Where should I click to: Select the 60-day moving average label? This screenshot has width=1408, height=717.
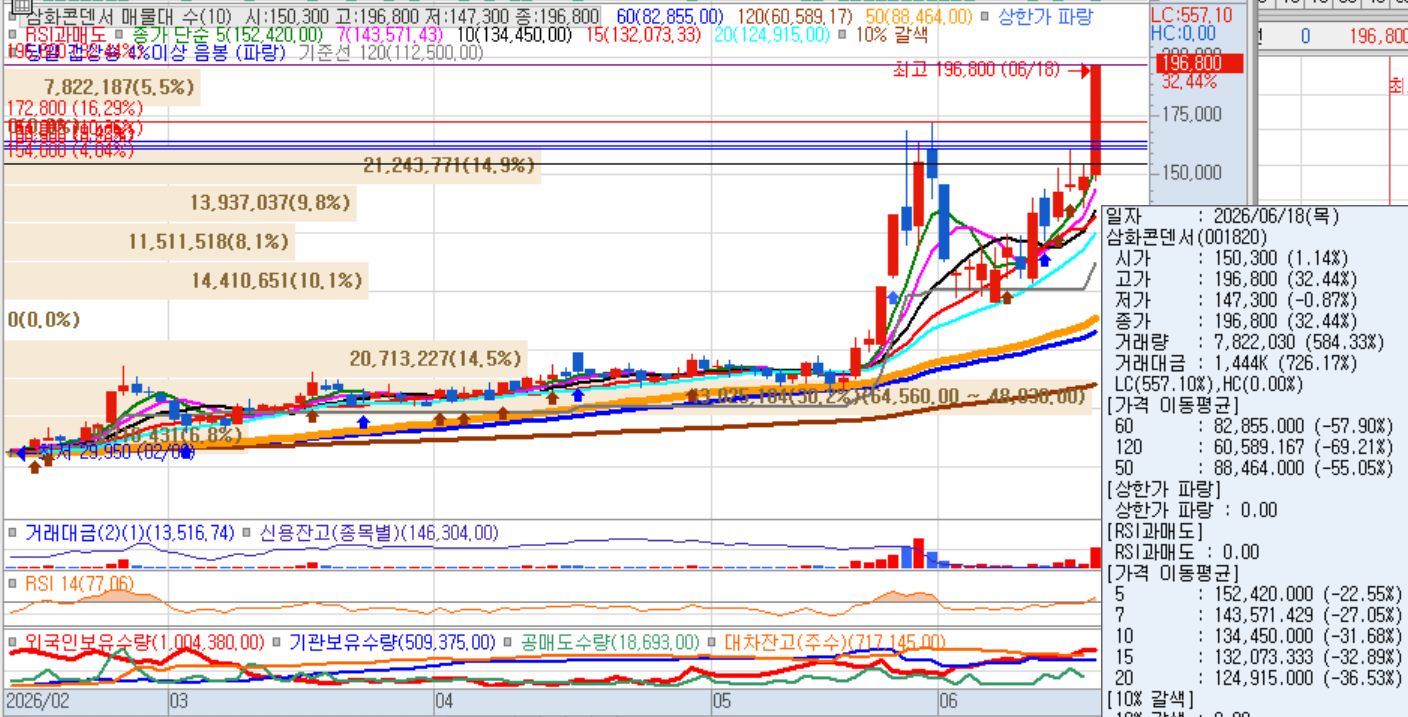(x=670, y=17)
